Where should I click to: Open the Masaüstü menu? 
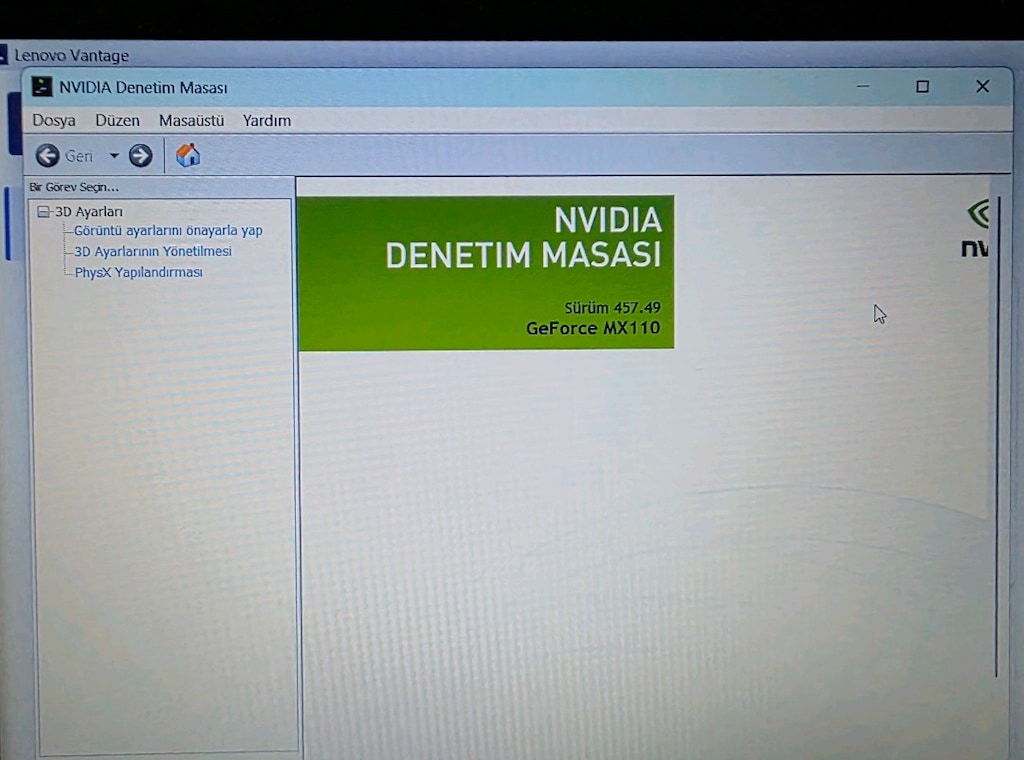pos(191,121)
